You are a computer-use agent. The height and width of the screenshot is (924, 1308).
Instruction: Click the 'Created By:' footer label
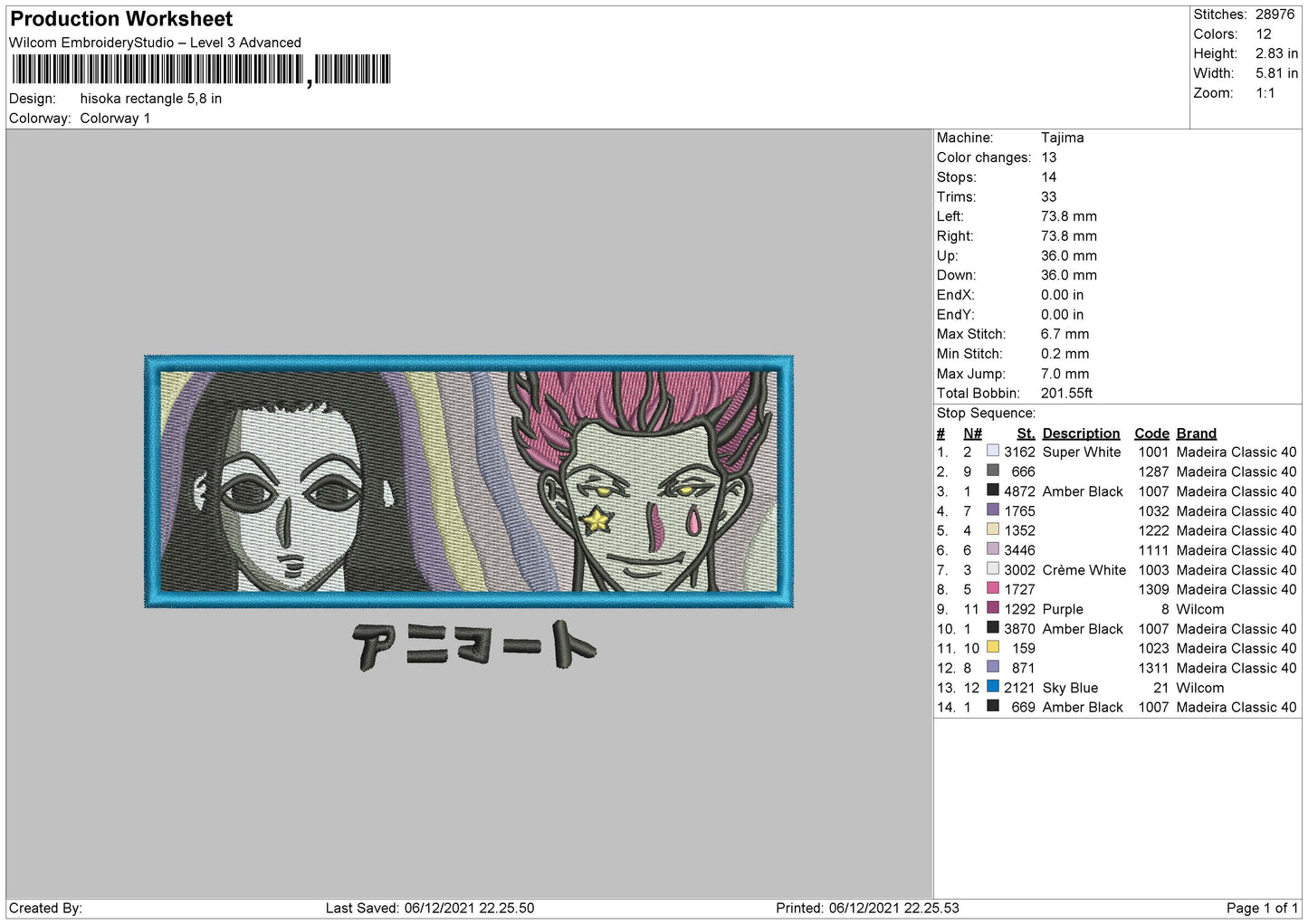(x=45, y=908)
